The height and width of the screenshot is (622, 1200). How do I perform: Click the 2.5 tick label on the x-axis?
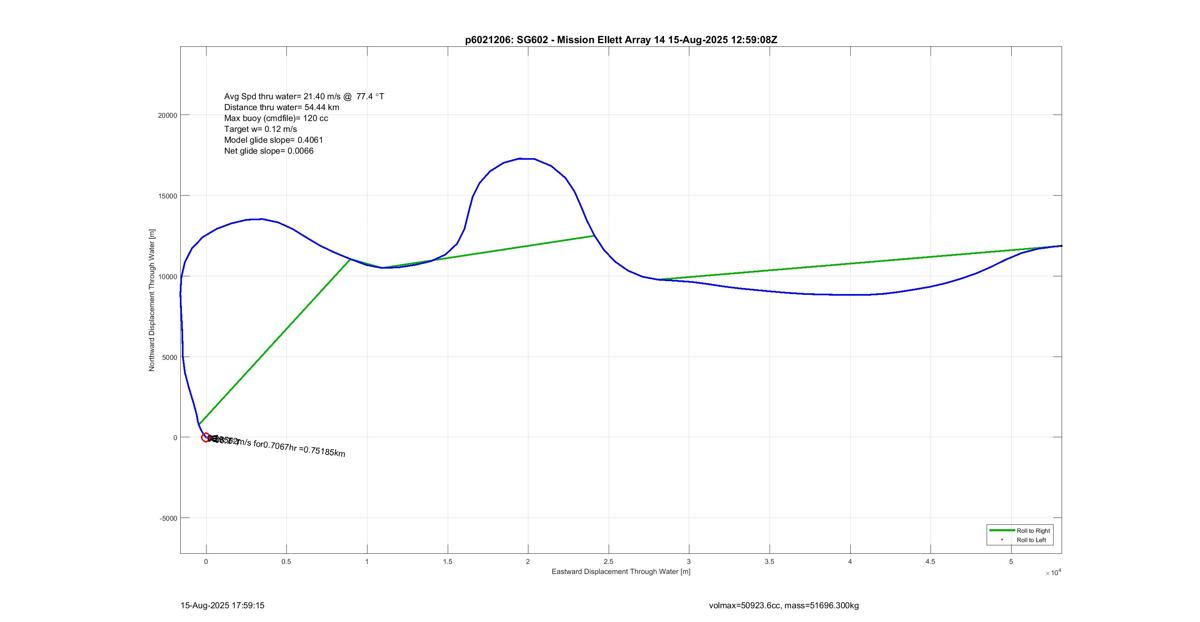tap(608, 562)
